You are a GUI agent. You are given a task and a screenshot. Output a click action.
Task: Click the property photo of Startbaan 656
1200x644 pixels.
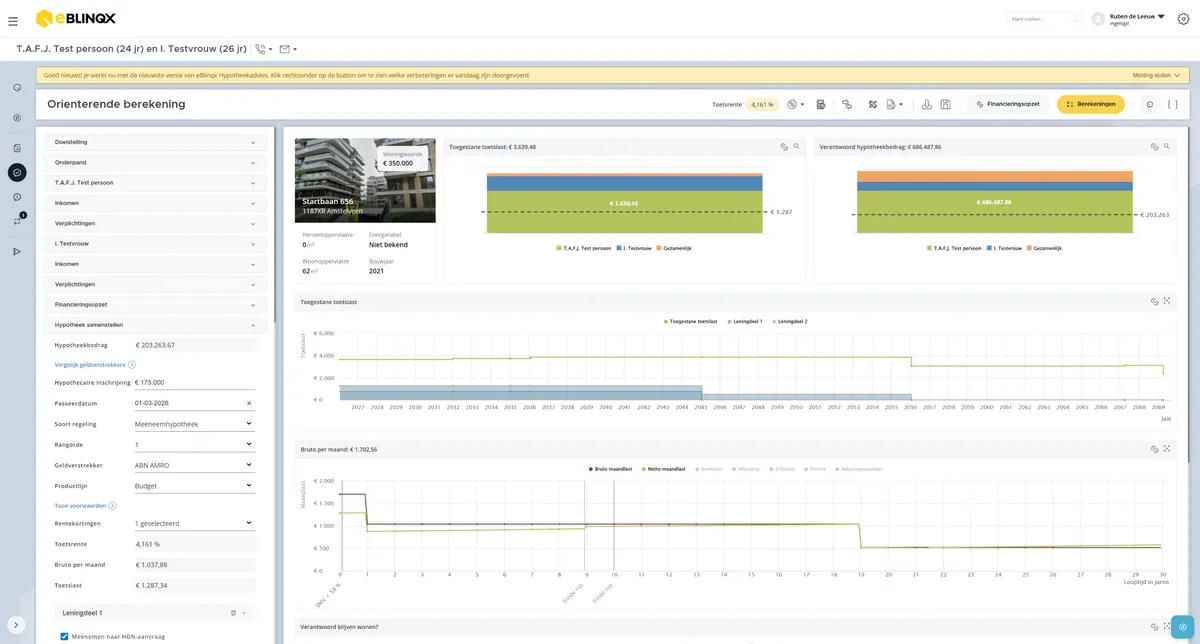pos(365,180)
